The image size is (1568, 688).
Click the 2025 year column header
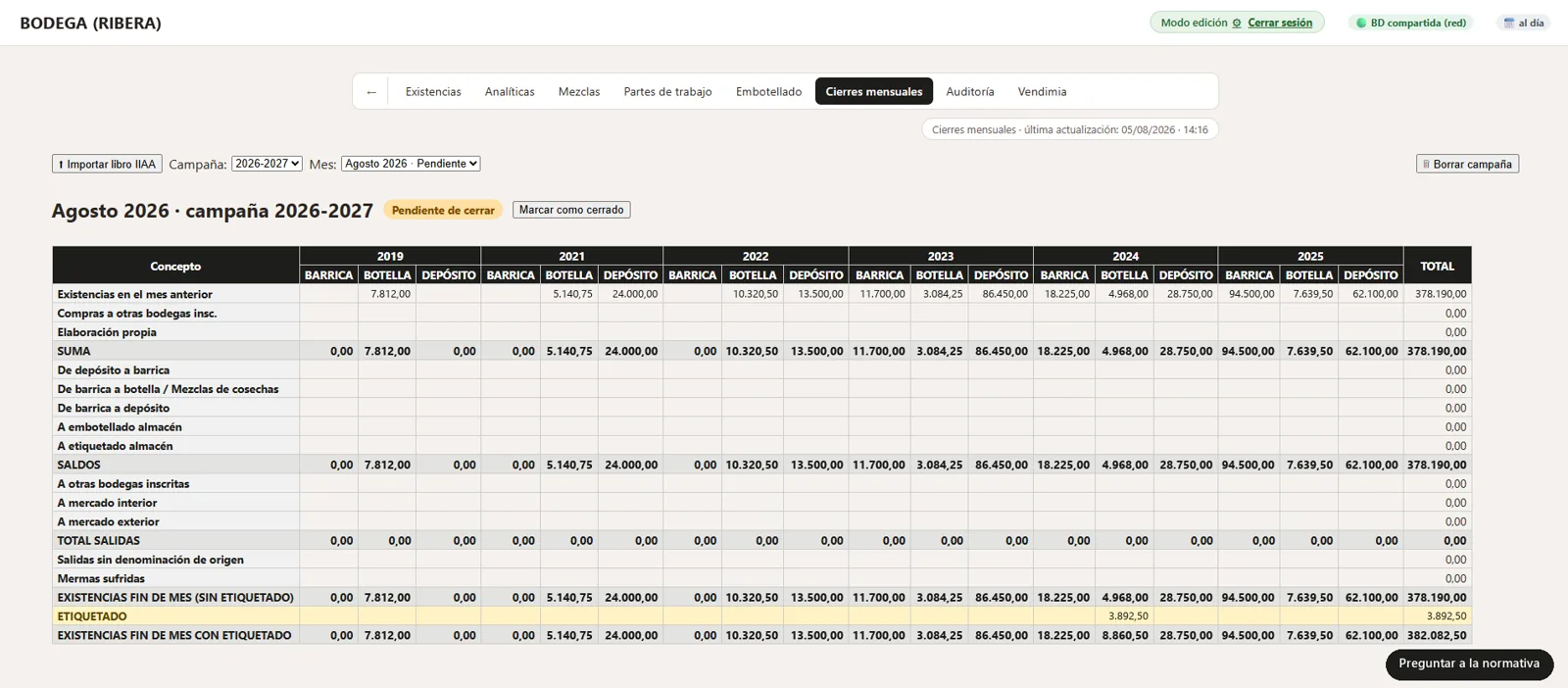point(1310,256)
